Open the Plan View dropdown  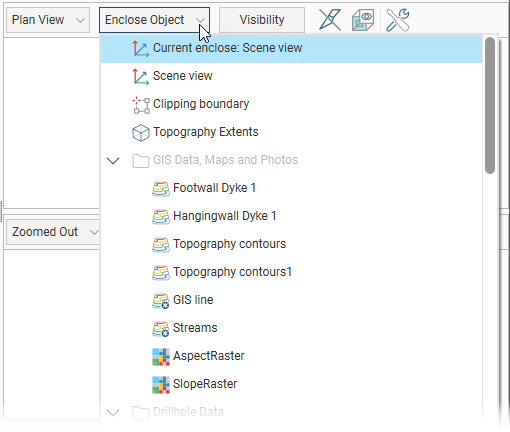(48, 20)
